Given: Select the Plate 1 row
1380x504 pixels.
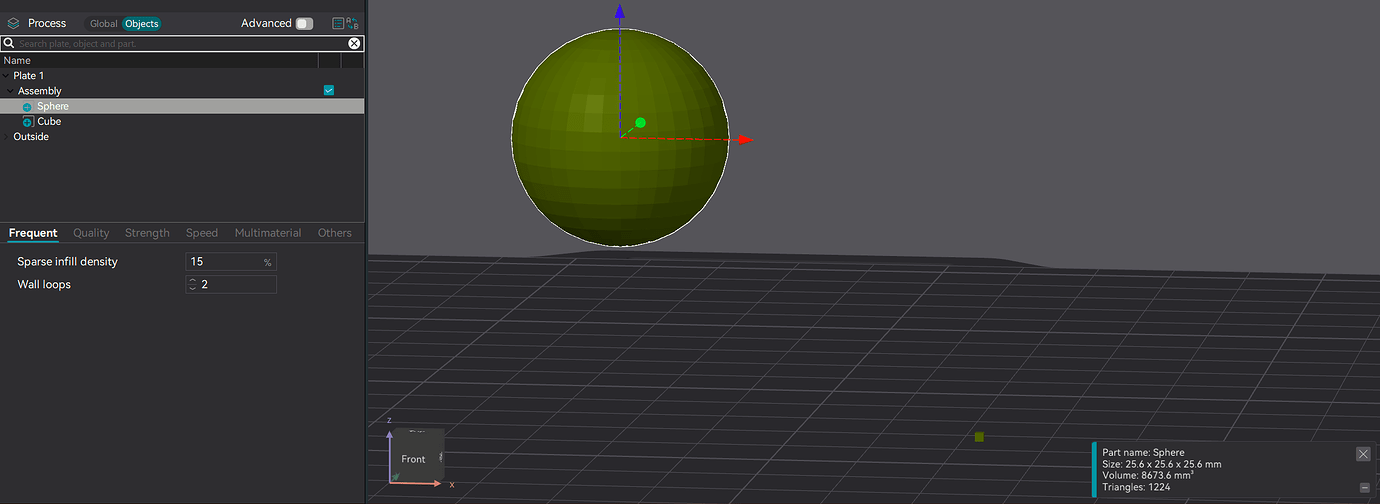Looking at the screenshot, I should [182, 76].
